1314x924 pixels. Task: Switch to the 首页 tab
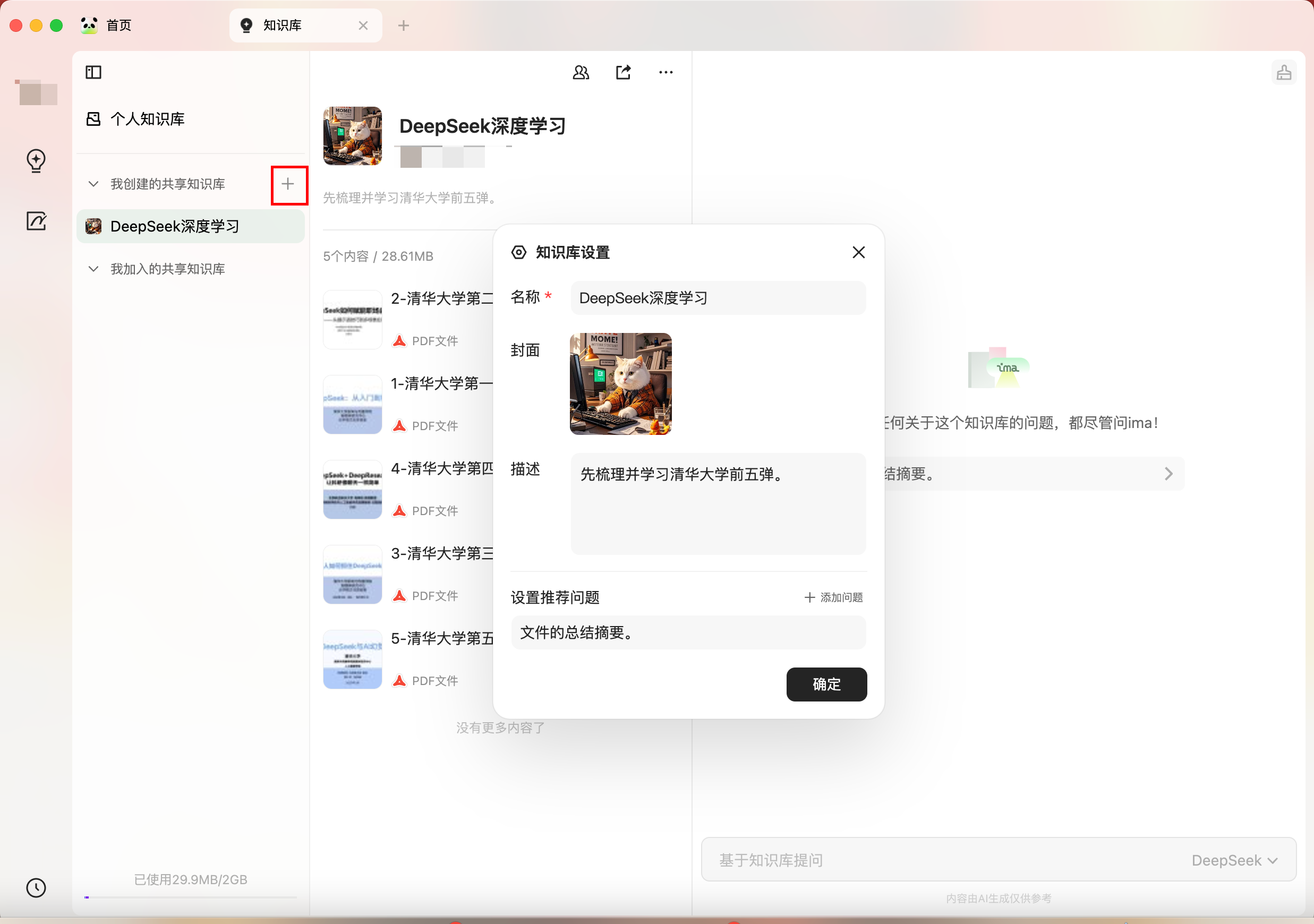point(118,25)
